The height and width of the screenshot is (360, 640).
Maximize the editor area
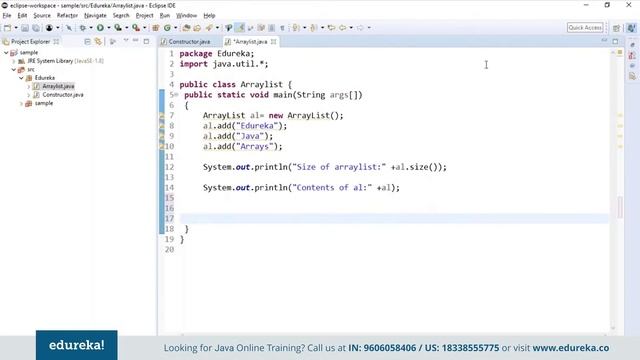pyautogui.click(x=615, y=41)
